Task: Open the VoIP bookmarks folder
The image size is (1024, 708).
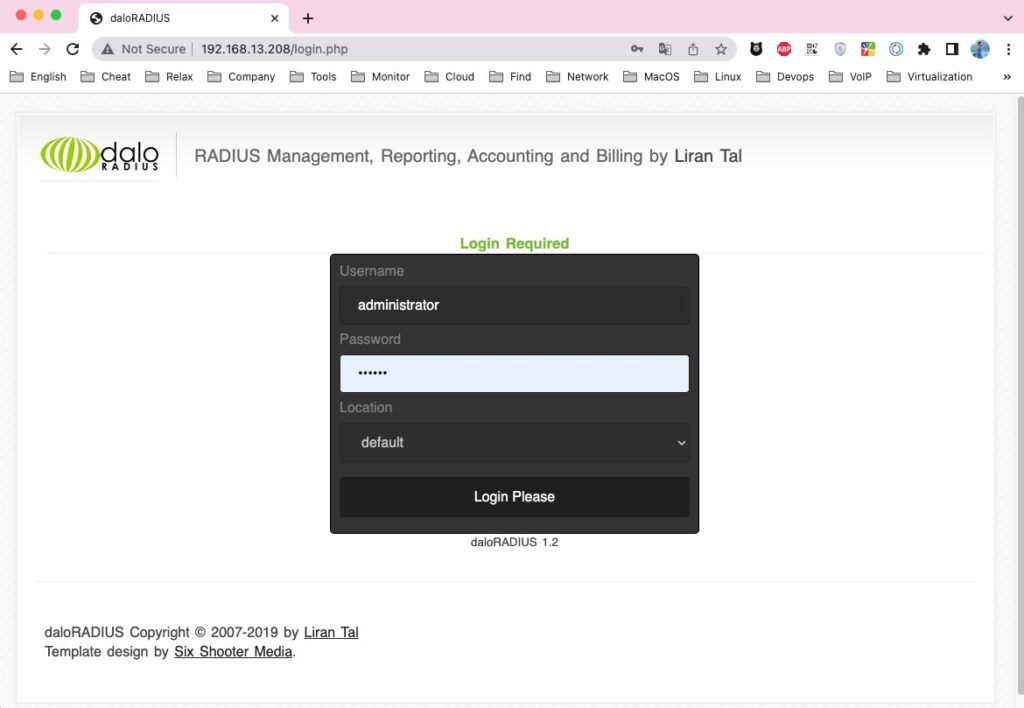Action: pos(850,76)
